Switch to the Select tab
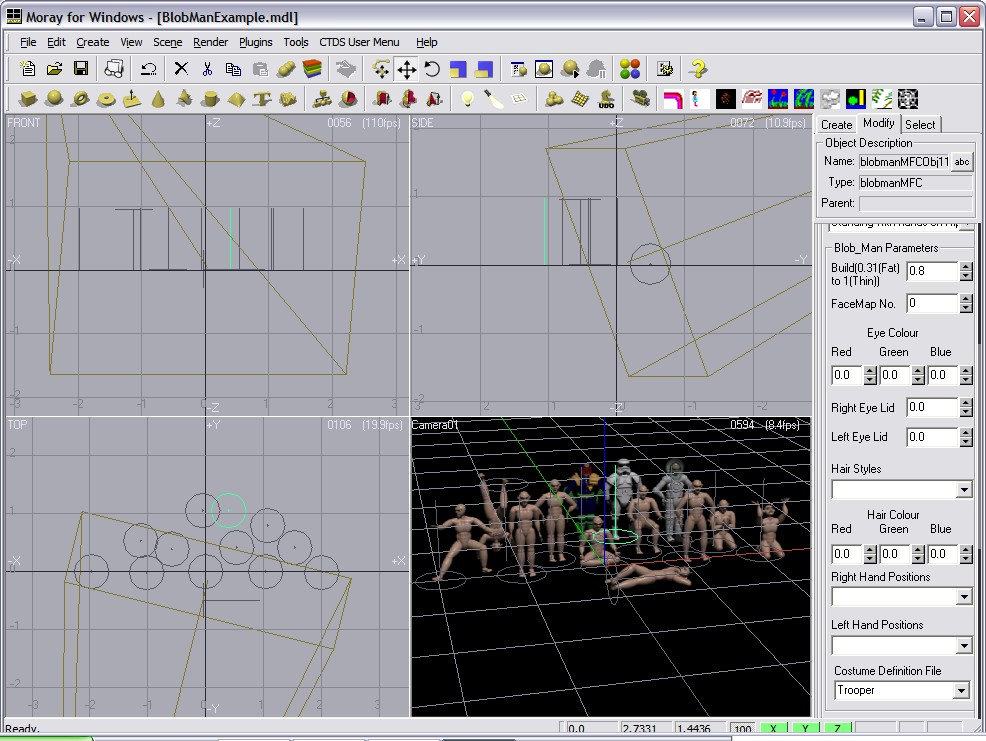The width and height of the screenshot is (986, 741). click(x=920, y=125)
